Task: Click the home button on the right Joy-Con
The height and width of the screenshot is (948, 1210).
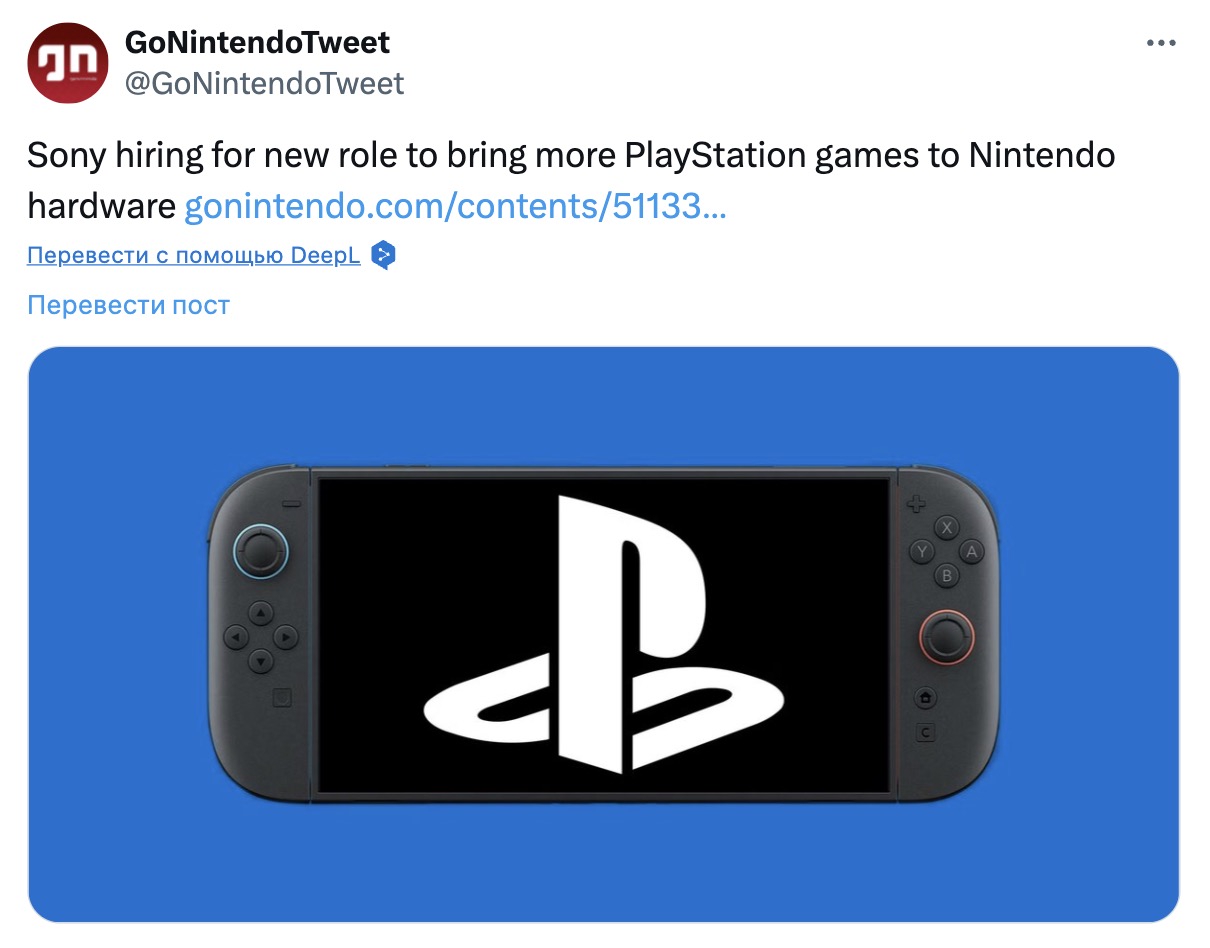Action: tap(926, 697)
